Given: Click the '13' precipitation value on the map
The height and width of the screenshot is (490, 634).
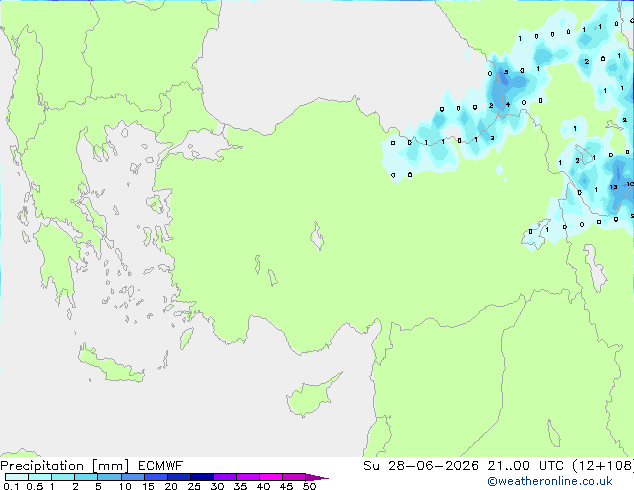Looking at the screenshot, I should pyautogui.click(x=613, y=187).
